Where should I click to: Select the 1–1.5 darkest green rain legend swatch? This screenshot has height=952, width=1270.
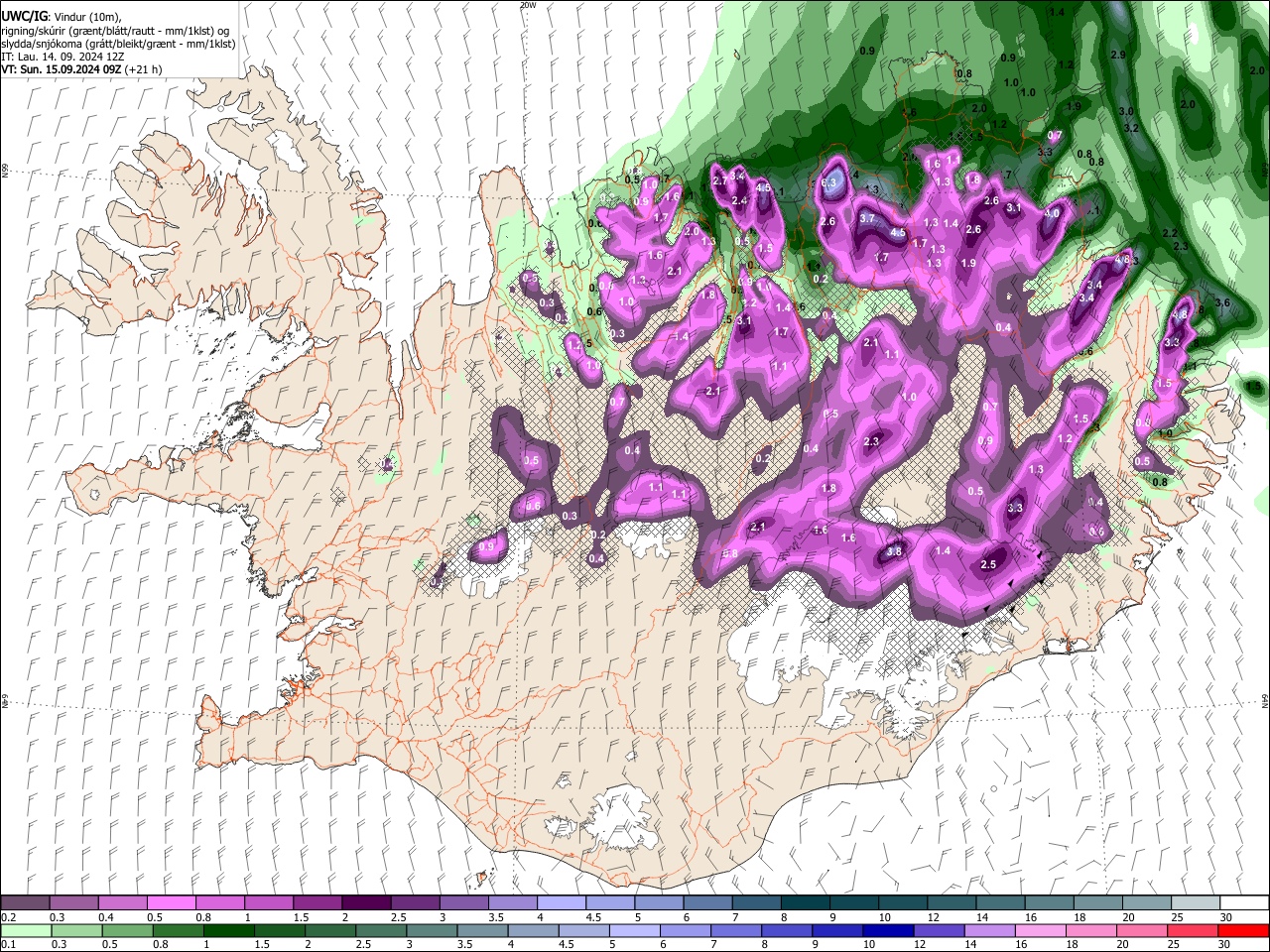pos(228,930)
